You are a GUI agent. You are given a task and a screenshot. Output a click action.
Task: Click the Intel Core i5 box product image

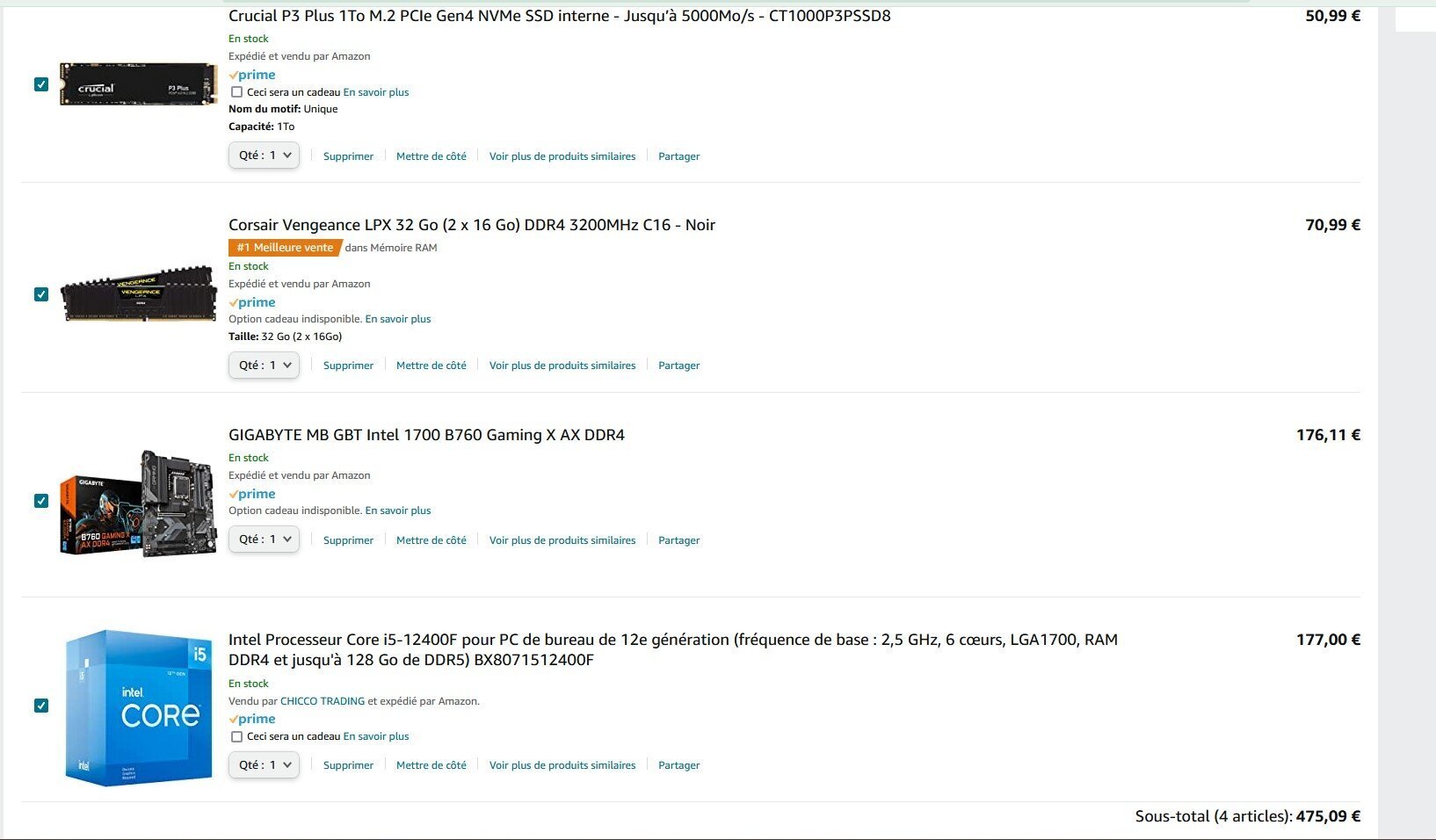[139, 707]
